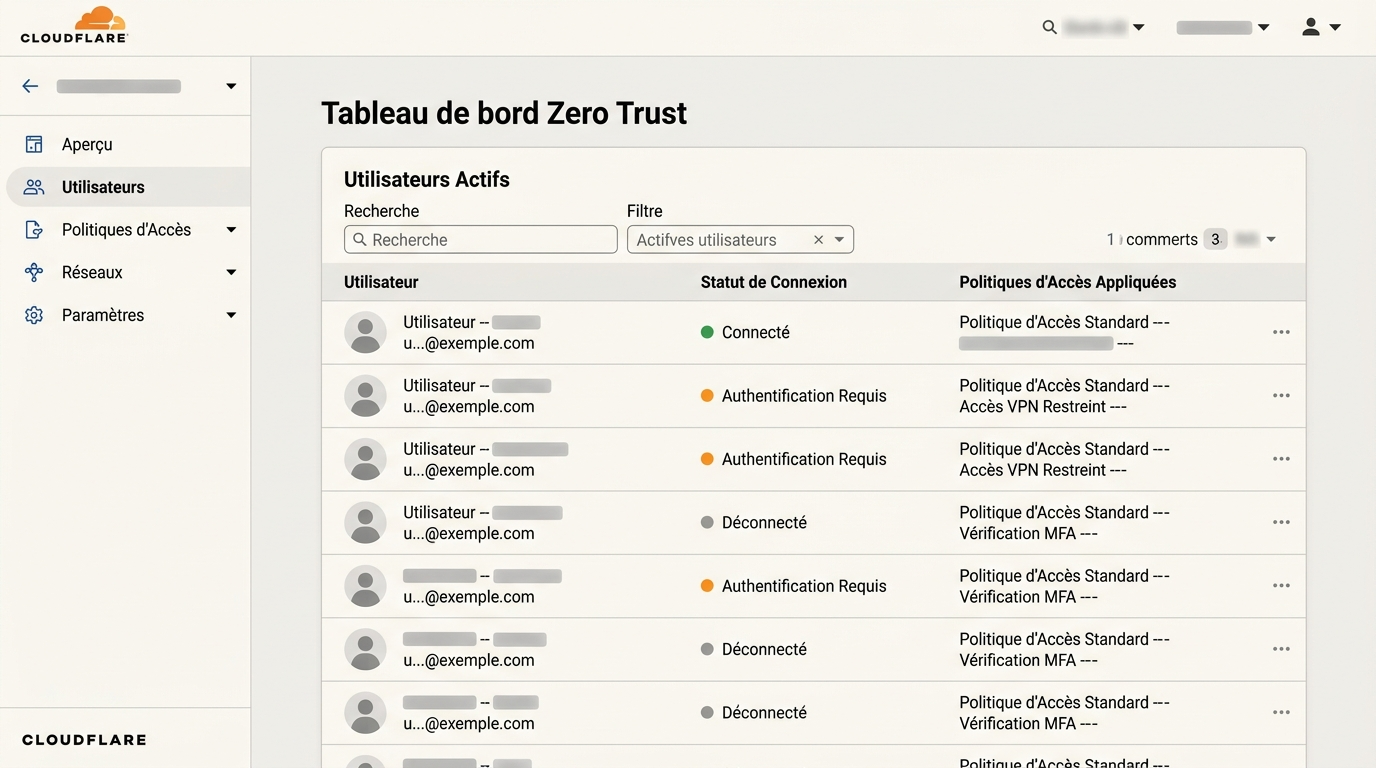Click the Politiques d'Accès document icon
Viewport: 1376px width, 768px height.
click(x=34, y=230)
